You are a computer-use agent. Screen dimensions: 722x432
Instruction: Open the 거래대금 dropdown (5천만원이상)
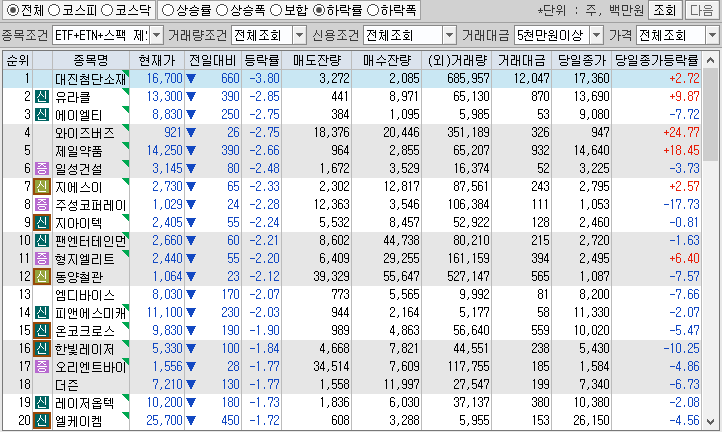[x=596, y=35]
